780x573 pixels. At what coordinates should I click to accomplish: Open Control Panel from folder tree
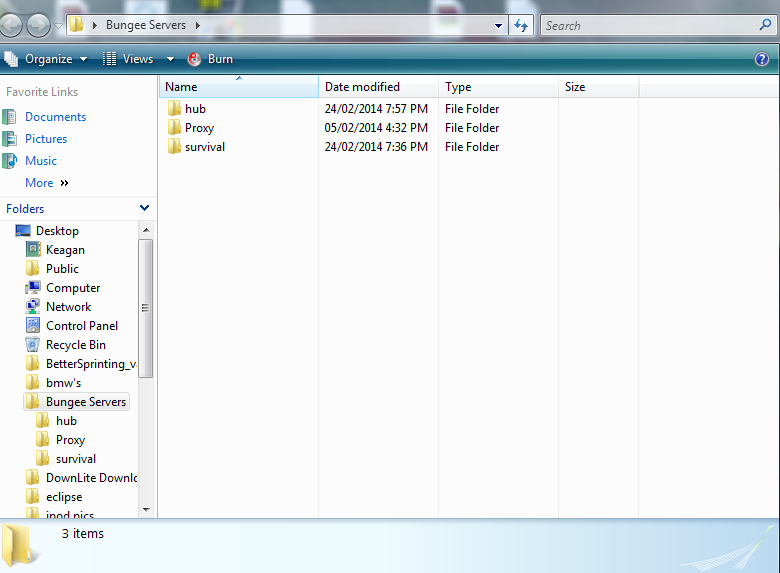click(82, 326)
